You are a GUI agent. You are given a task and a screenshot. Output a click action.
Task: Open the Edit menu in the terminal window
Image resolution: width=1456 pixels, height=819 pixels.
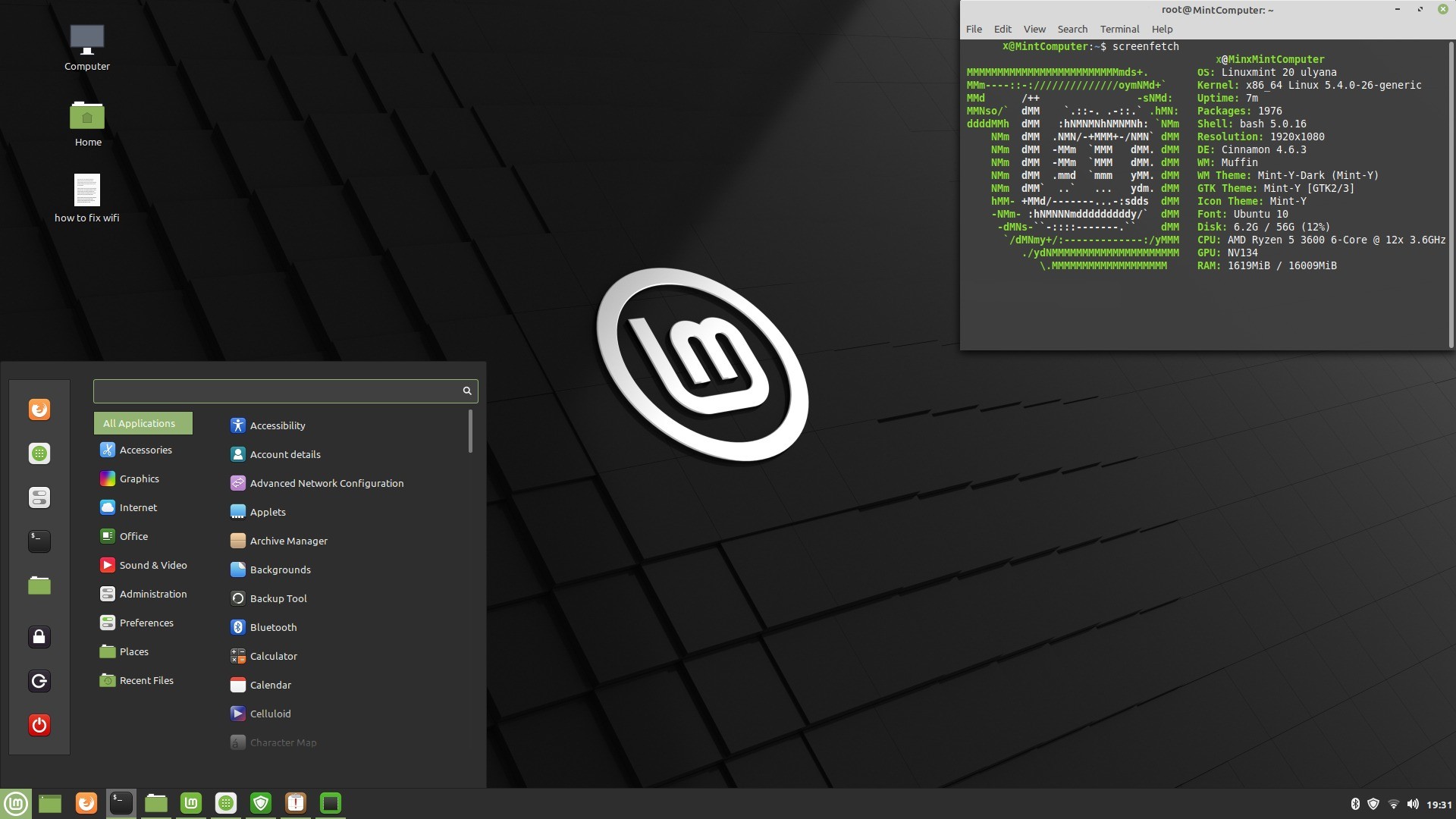pos(1003,29)
